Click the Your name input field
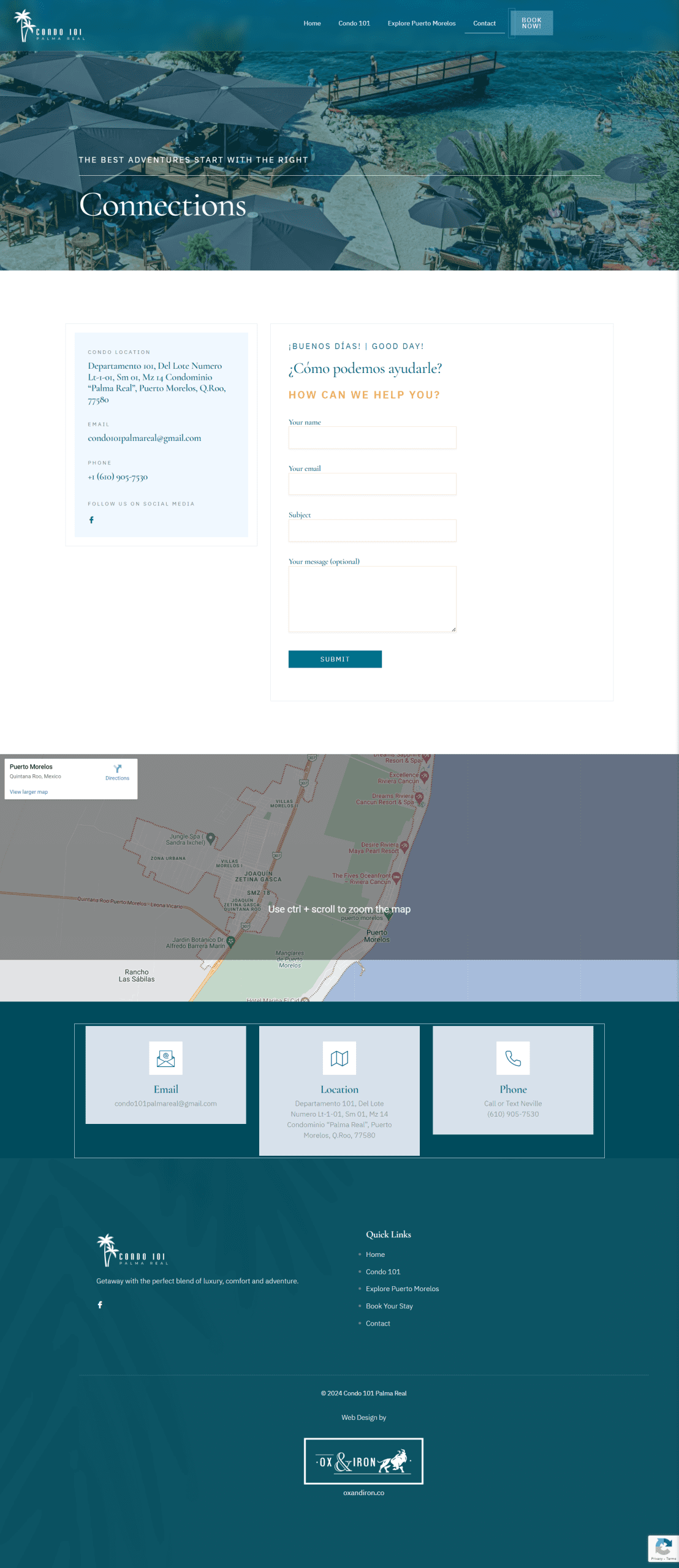 tap(372, 438)
